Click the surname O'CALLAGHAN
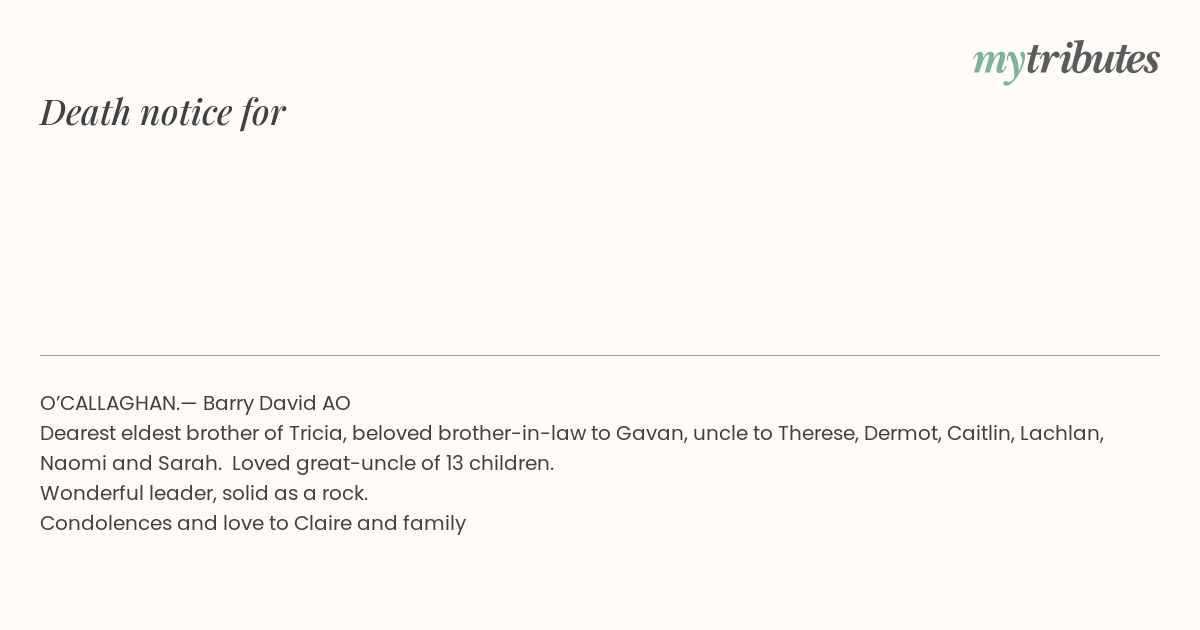 [109, 403]
